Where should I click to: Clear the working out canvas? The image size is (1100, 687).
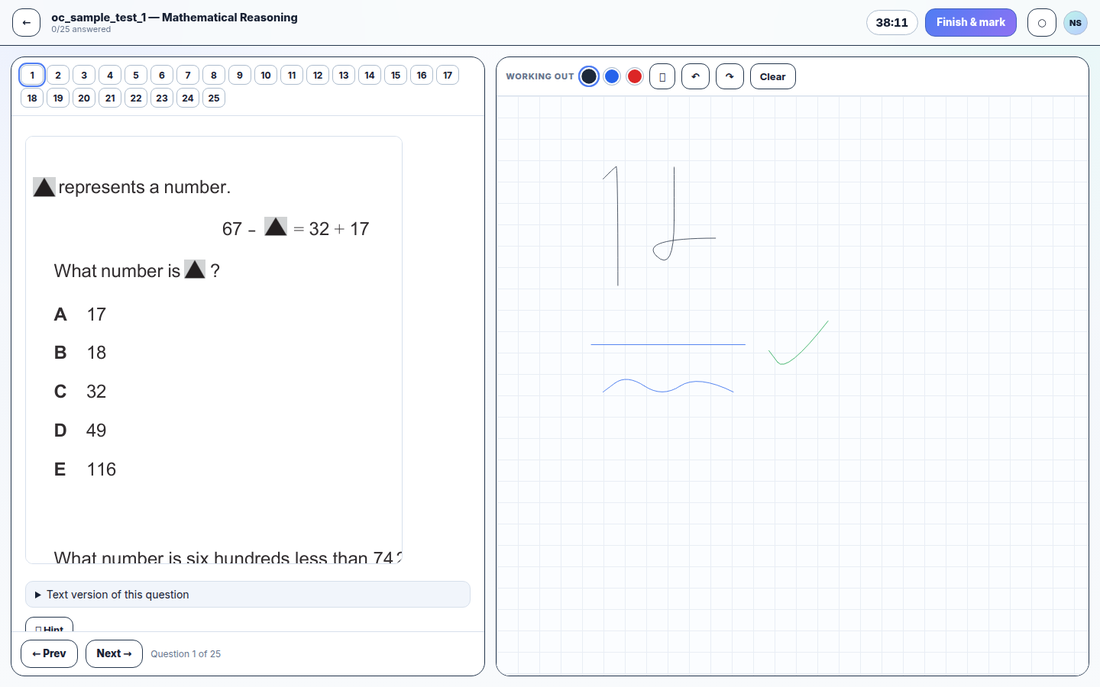pos(772,76)
